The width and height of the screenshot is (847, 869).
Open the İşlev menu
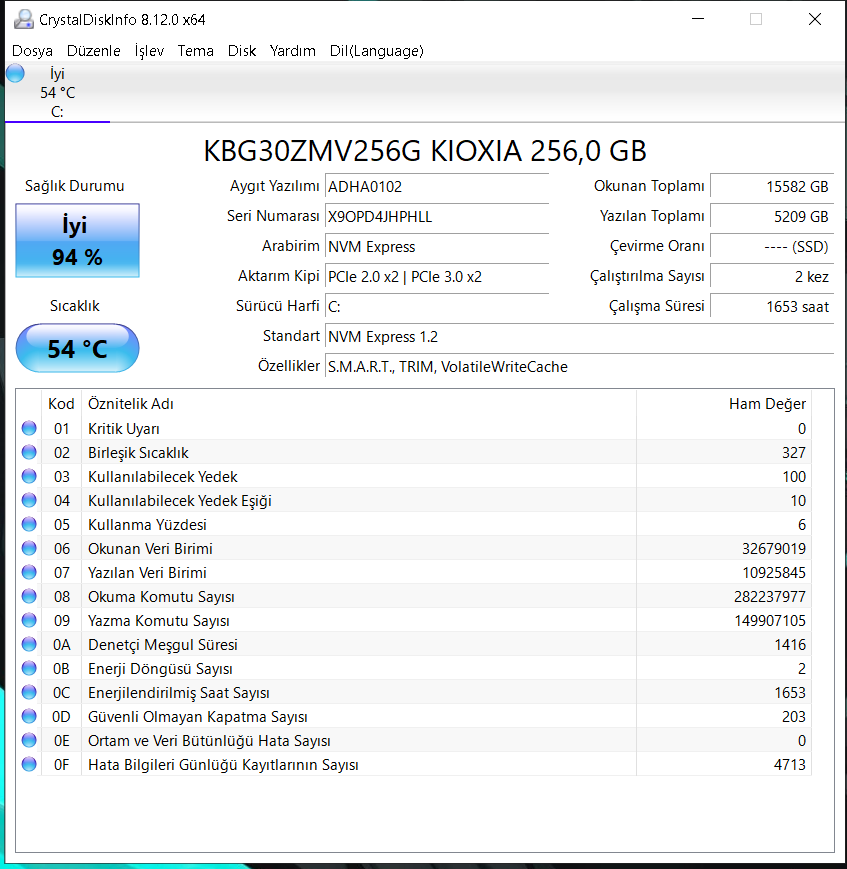point(149,51)
